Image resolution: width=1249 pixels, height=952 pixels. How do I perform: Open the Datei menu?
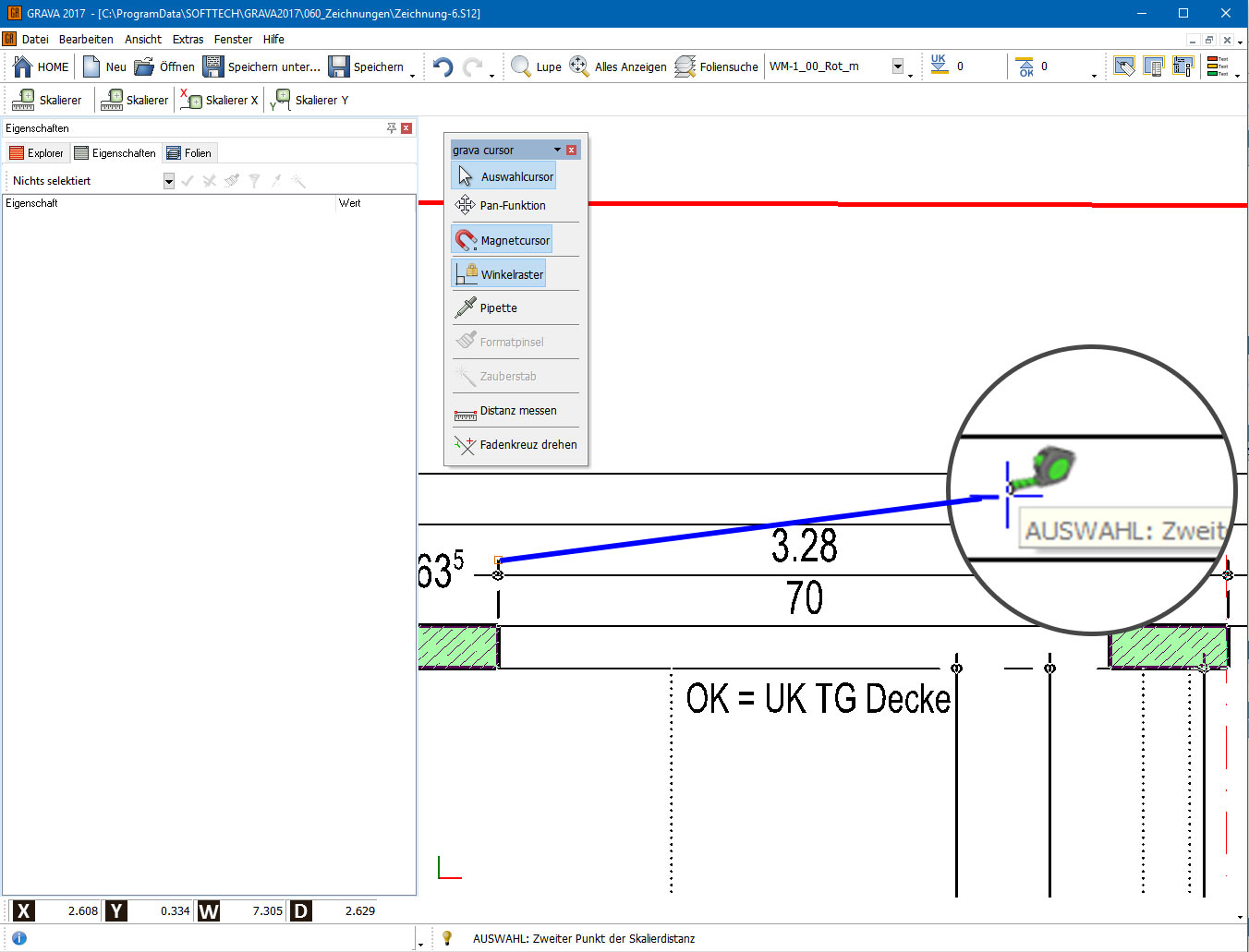(x=35, y=40)
